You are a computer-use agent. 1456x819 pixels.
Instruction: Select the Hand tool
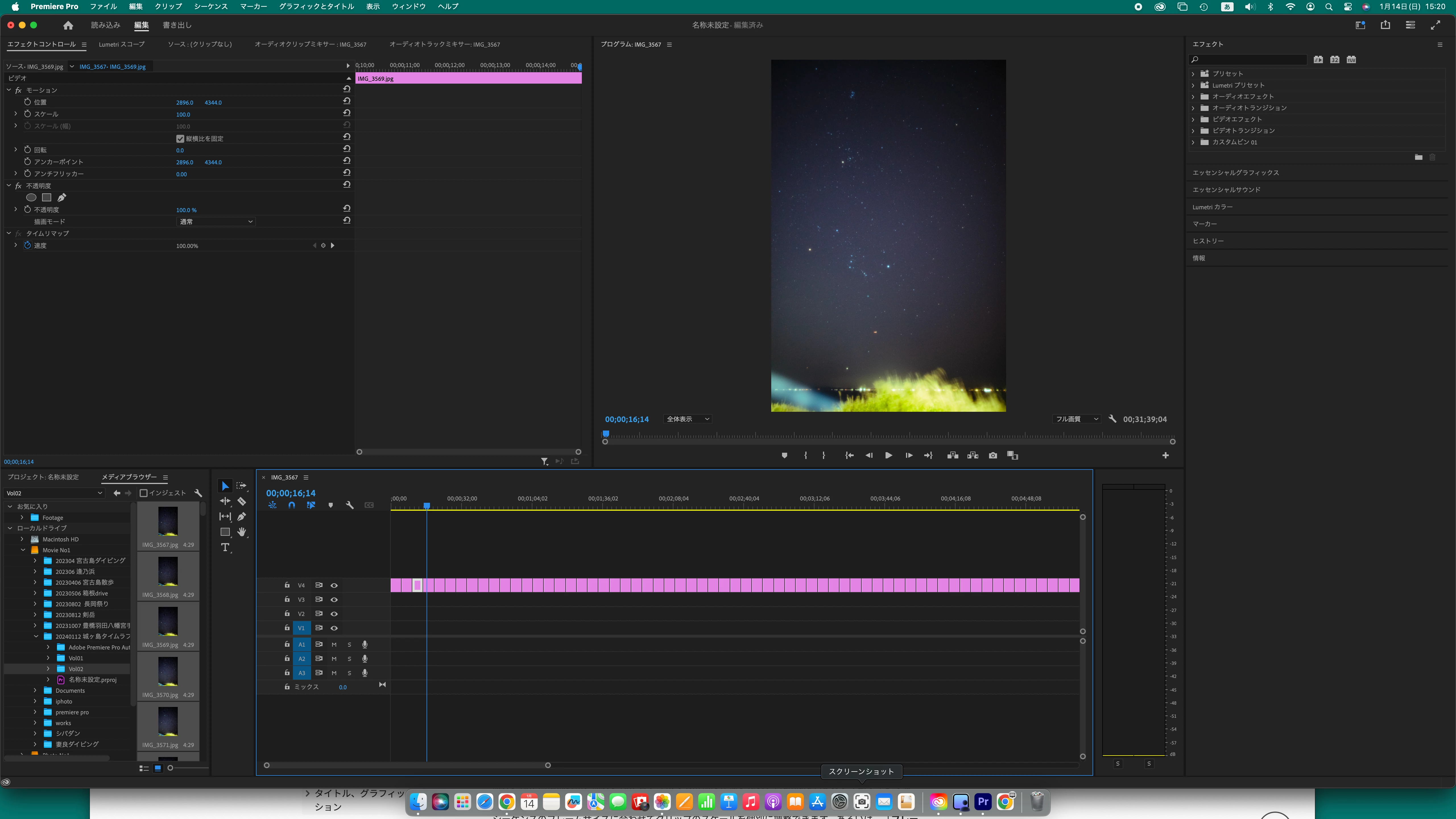tap(242, 532)
